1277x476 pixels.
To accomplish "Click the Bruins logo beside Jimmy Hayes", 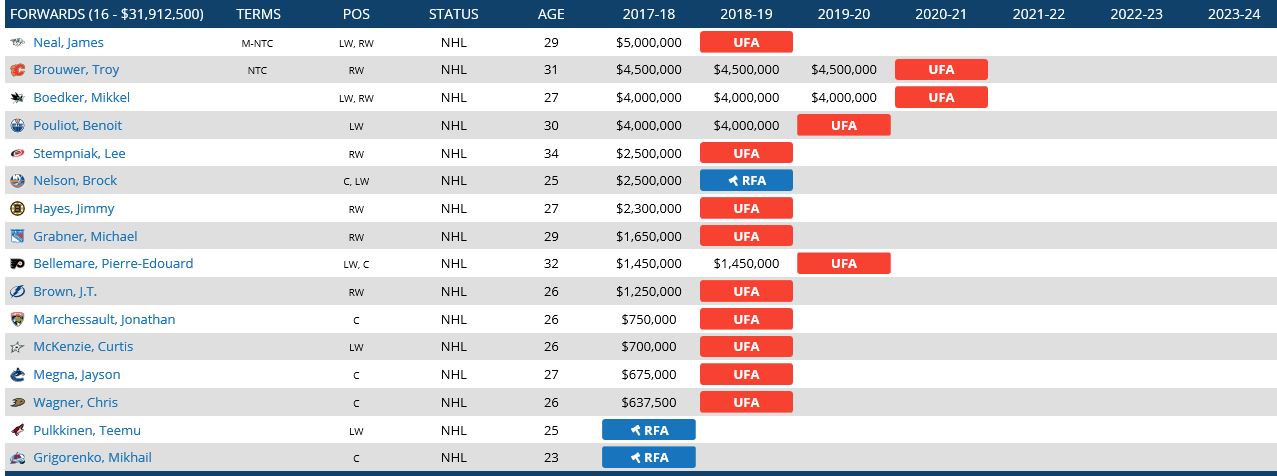I will click(17, 209).
